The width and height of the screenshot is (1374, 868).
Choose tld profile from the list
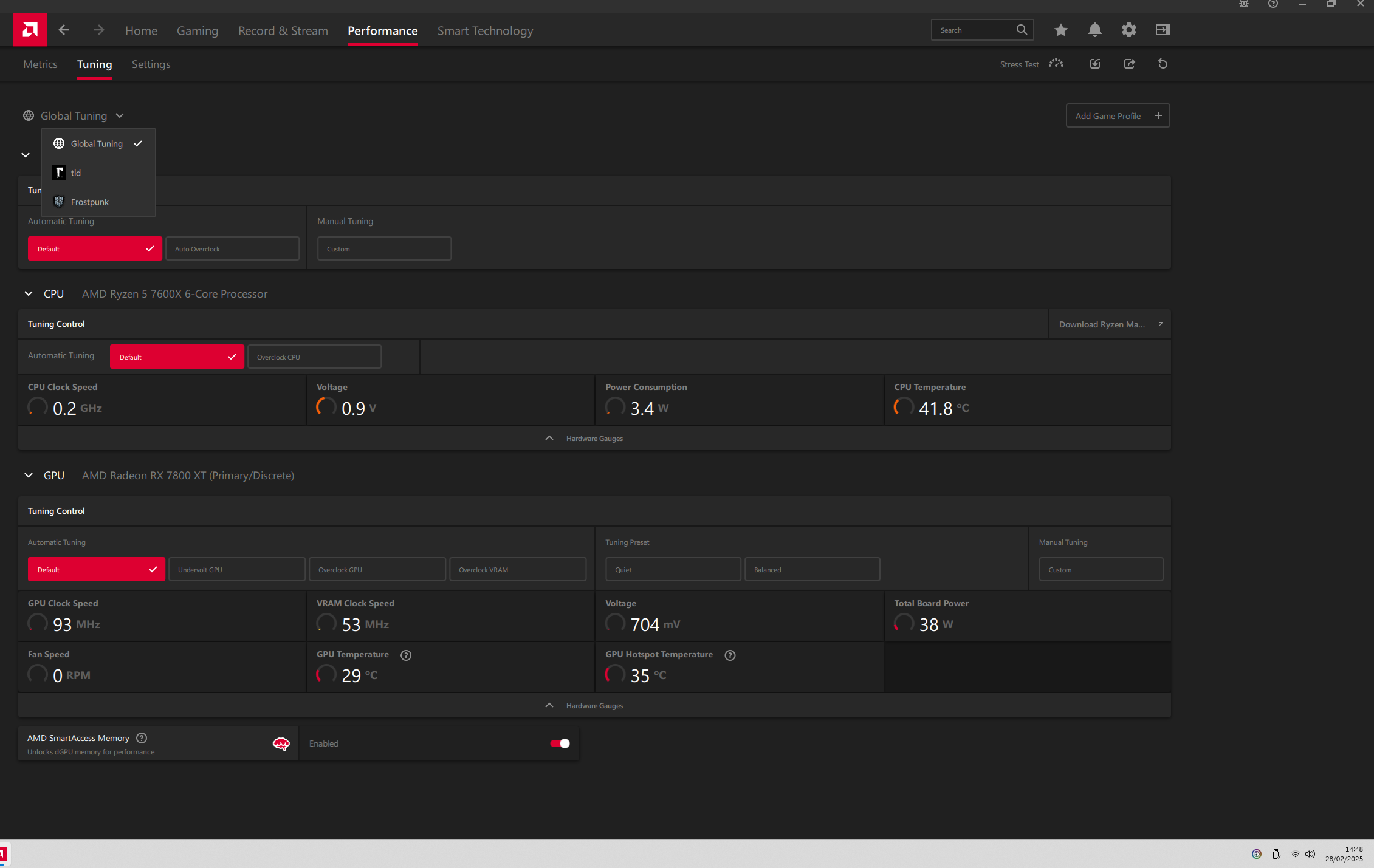click(98, 173)
